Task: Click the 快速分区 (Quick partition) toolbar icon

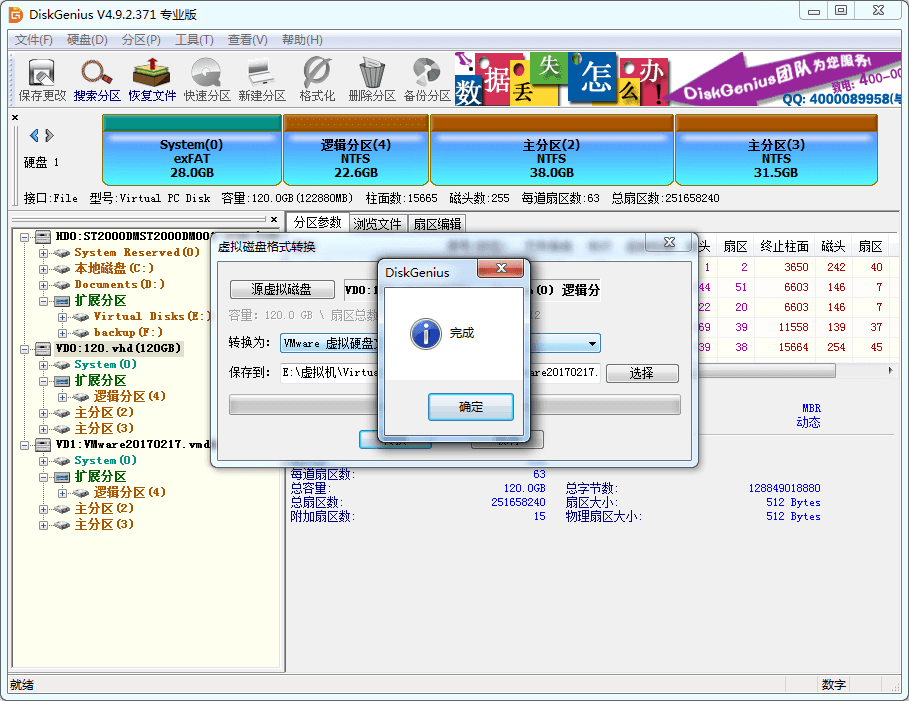Action: click(206, 79)
